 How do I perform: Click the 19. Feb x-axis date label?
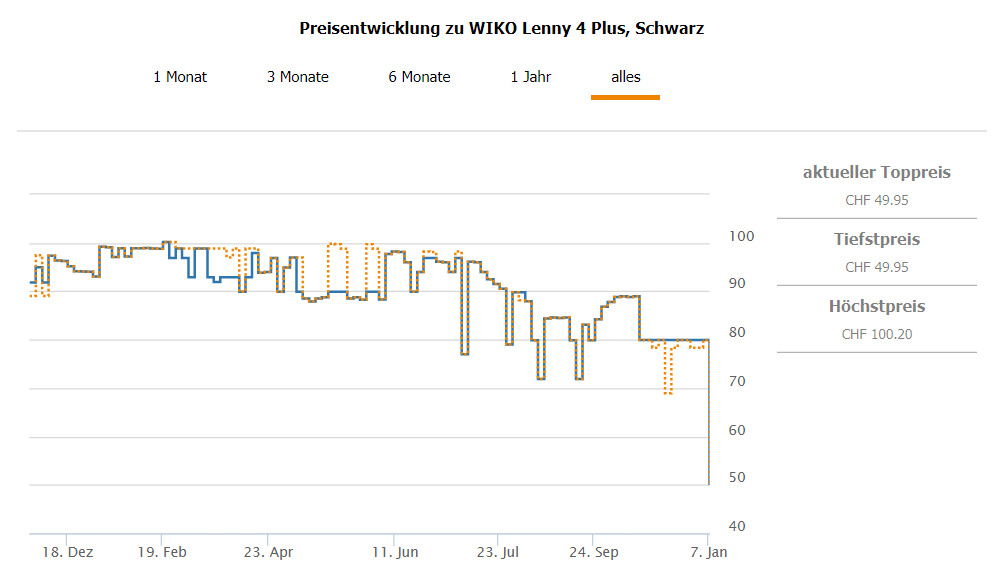pos(162,552)
